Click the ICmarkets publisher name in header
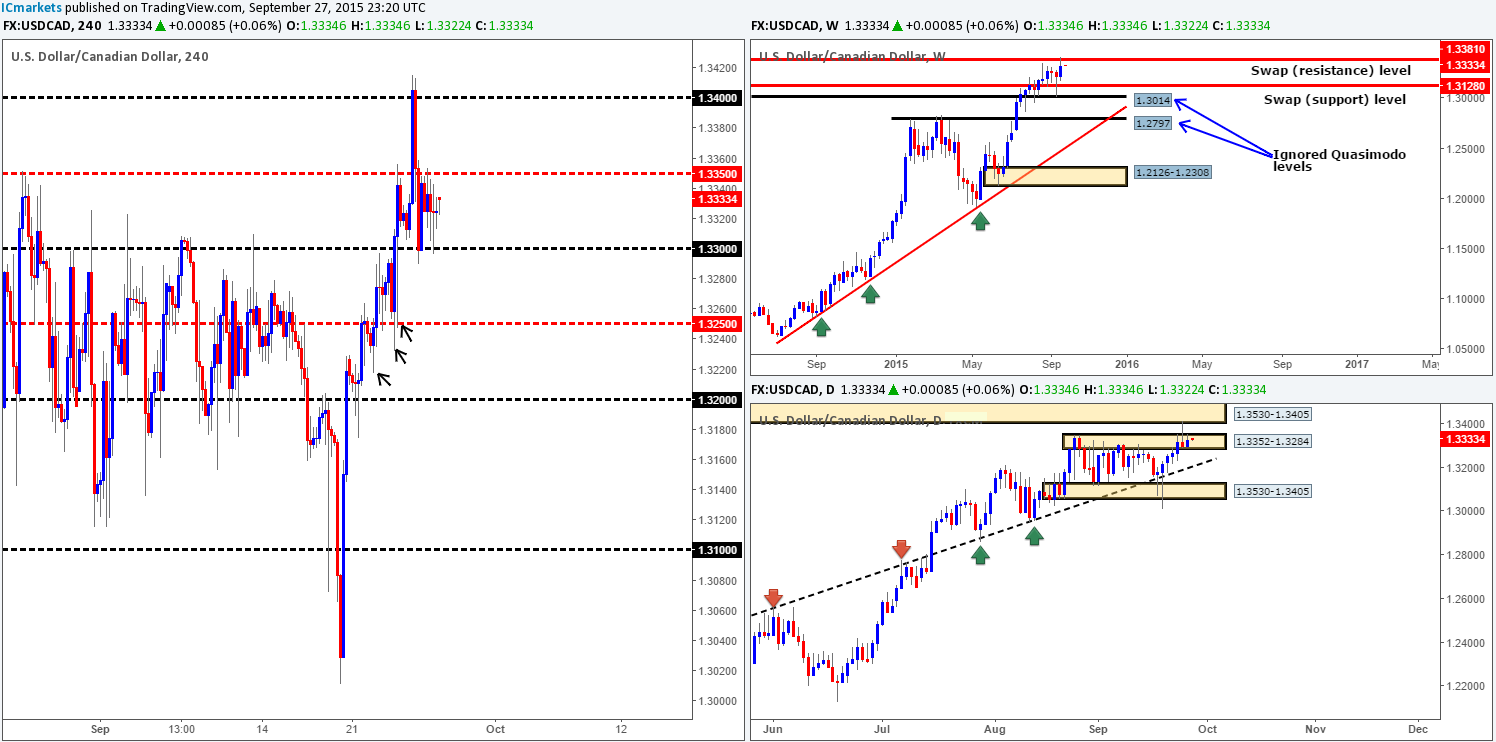This screenshot has width=1496, height=742. 31,8
